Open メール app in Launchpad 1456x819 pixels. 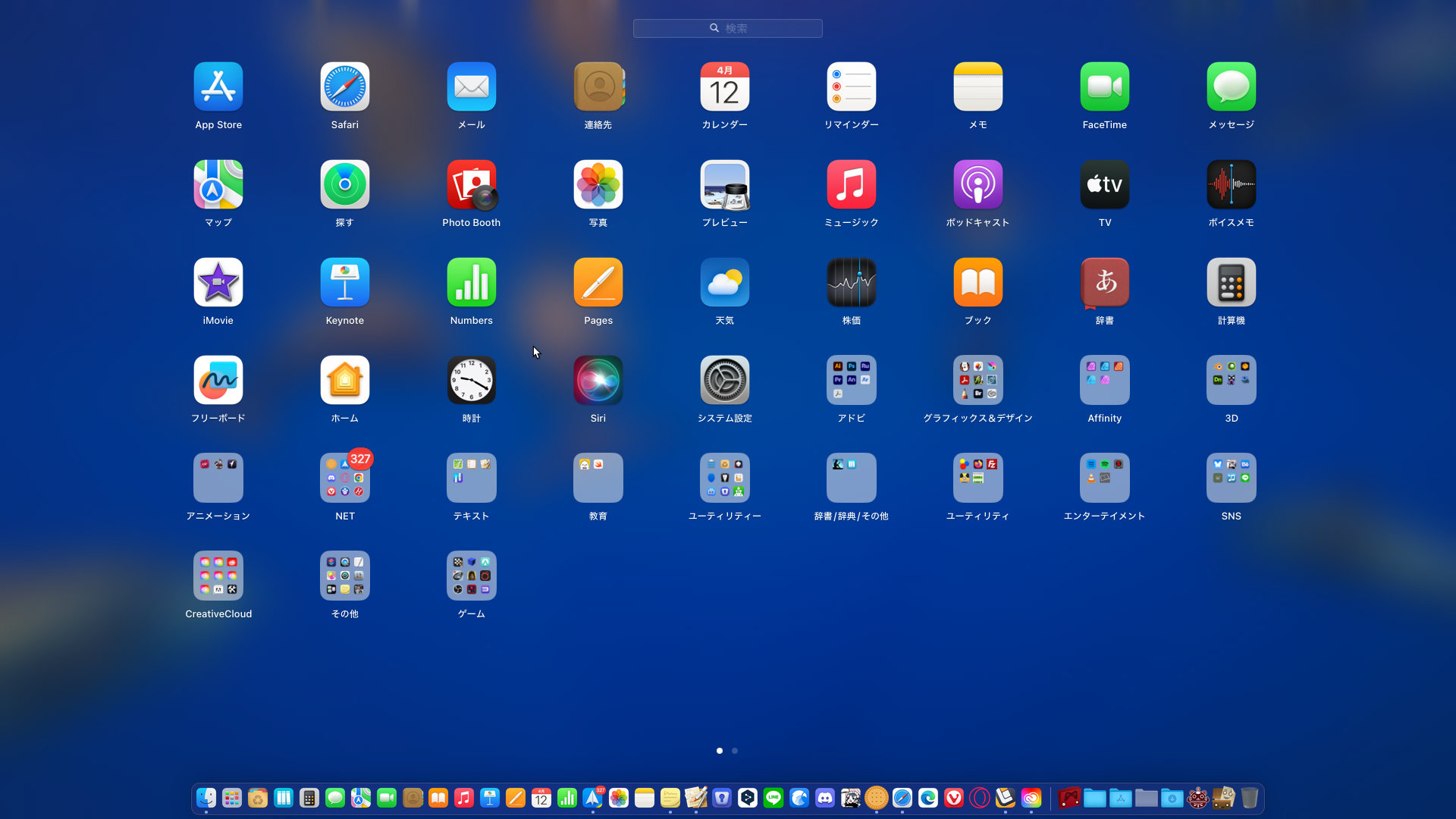(x=472, y=86)
